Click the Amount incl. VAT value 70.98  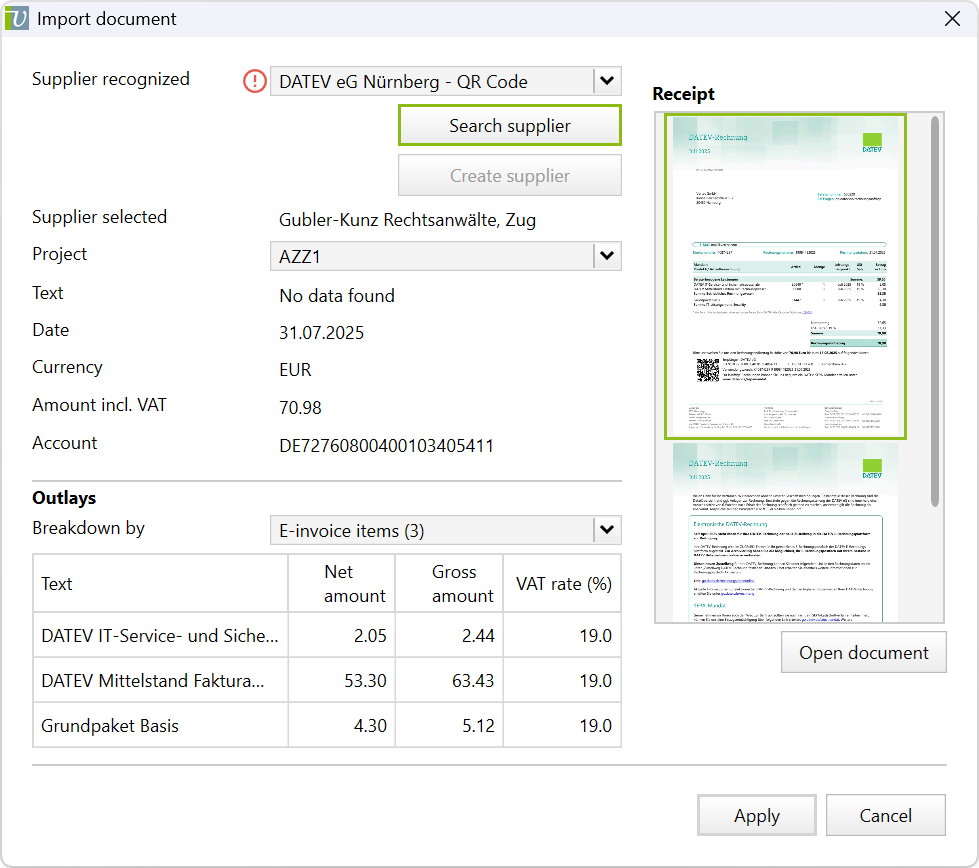(x=300, y=407)
